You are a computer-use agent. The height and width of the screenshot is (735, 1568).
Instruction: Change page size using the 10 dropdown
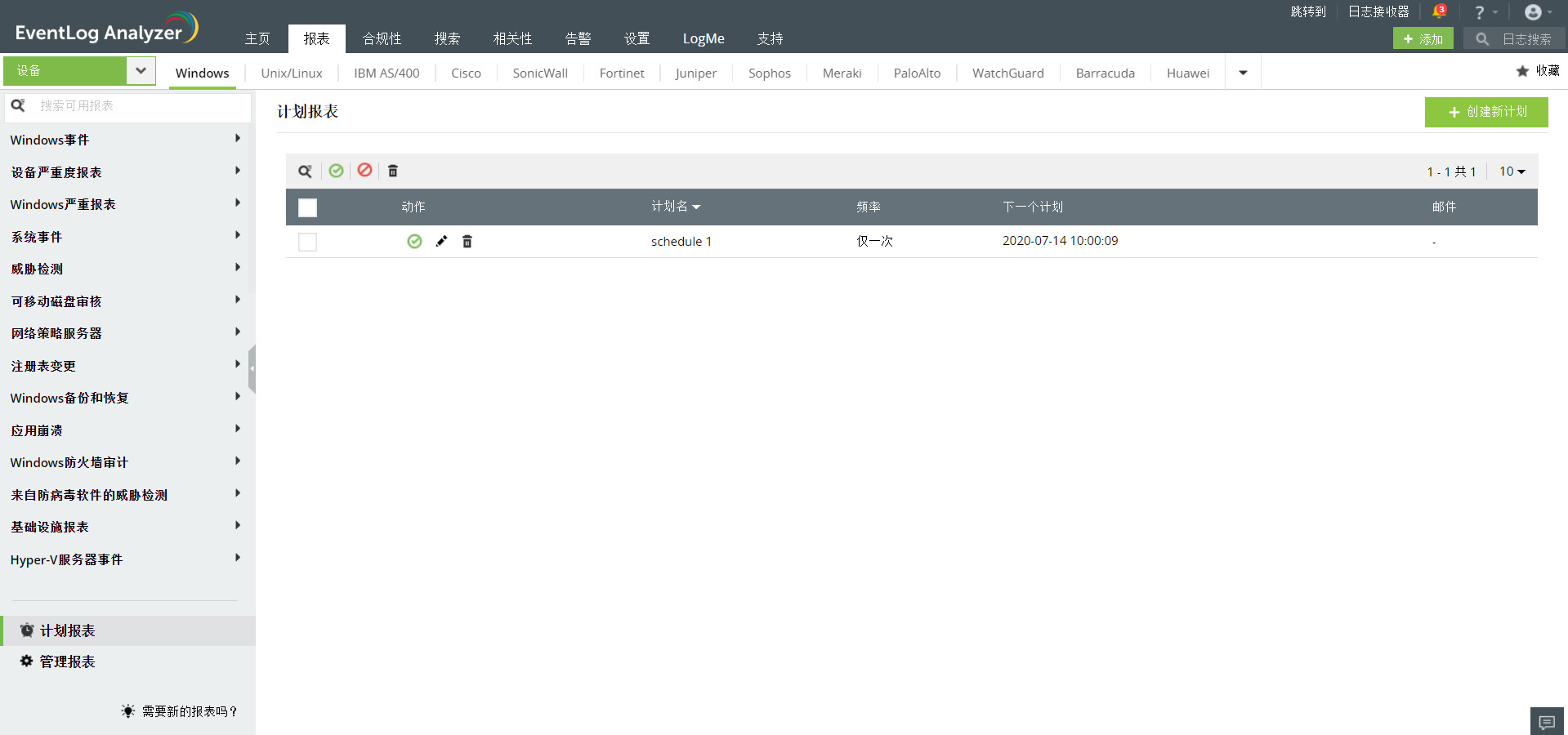click(1511, 171)
